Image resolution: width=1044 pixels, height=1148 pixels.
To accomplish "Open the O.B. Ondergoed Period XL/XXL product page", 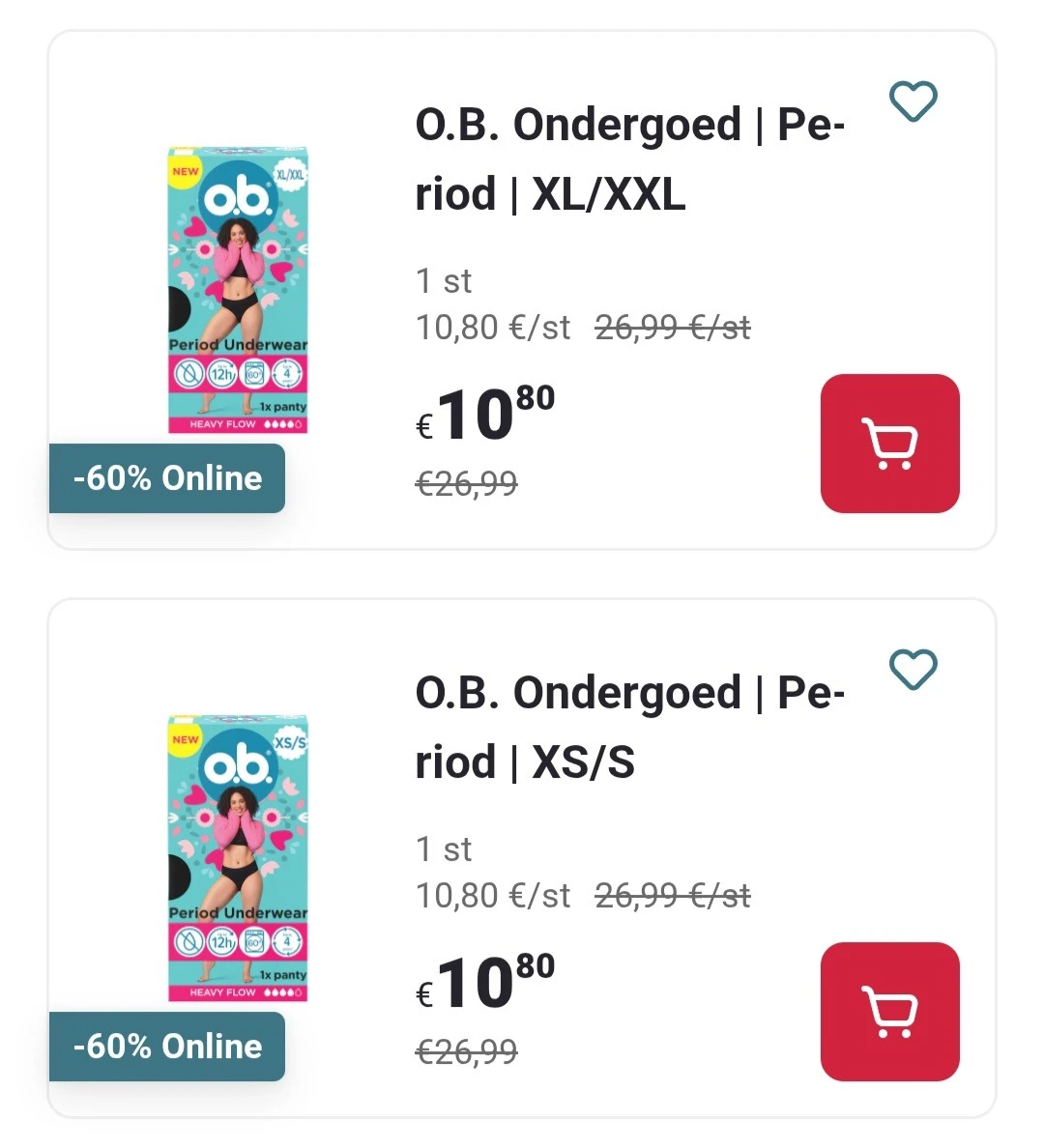I will click(628, 158).
